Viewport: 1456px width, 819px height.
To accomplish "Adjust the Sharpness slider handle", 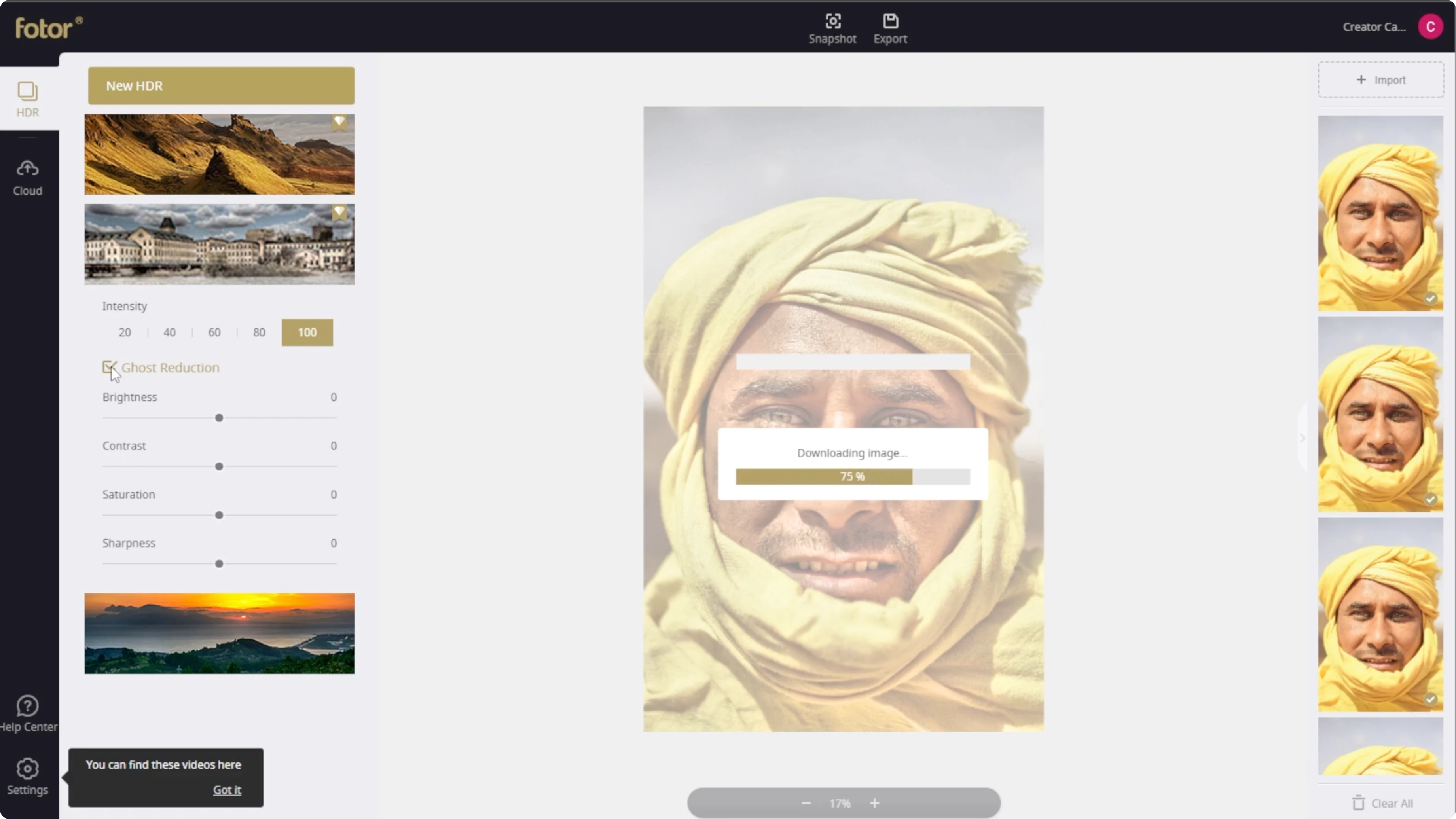I will [219, 563].
